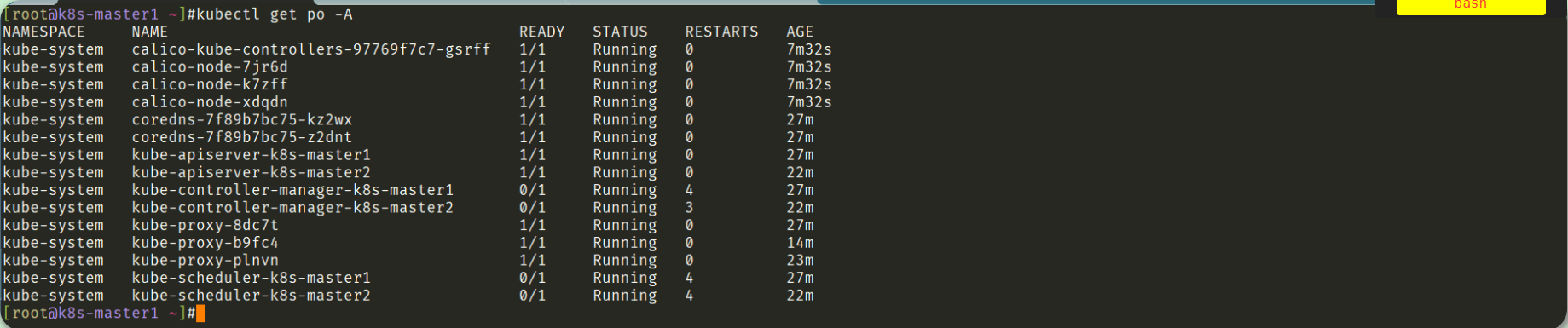1568x328 pixels.
Task: Click pod name kube-apiserver-k8s-master2
Action: 252,173
